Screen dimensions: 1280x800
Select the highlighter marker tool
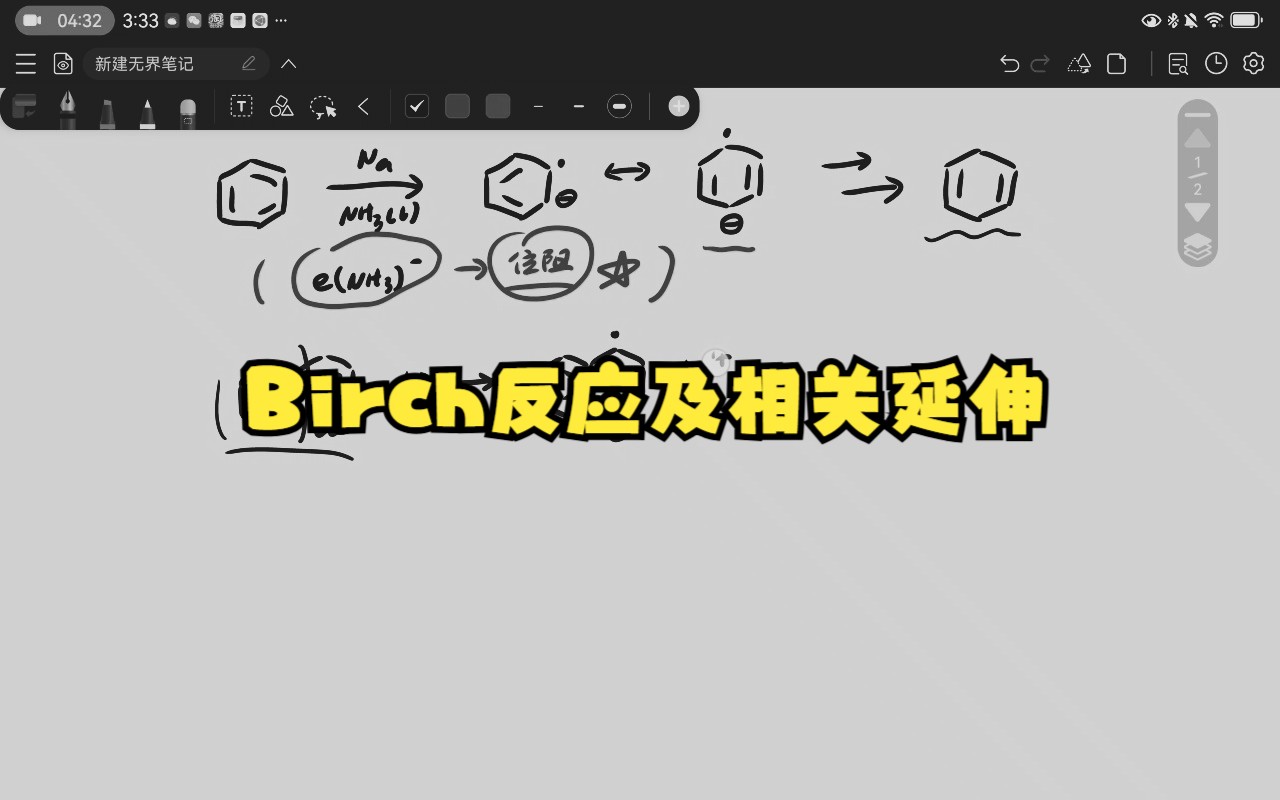[107, 112]
